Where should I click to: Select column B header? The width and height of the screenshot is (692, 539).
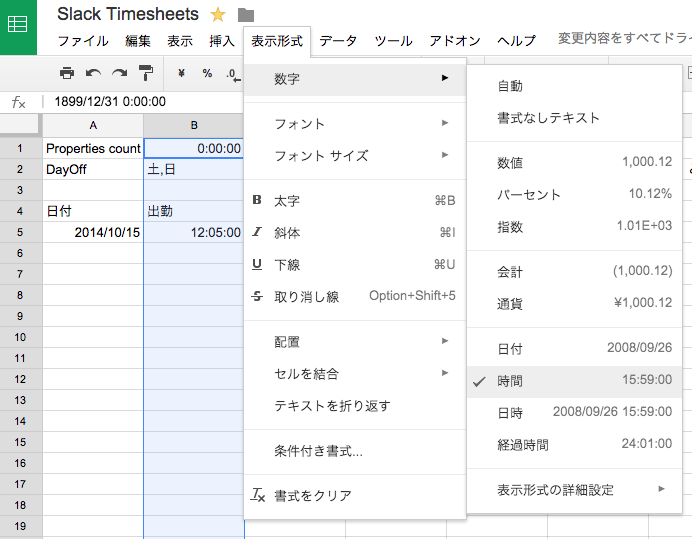tap(194, 125)
